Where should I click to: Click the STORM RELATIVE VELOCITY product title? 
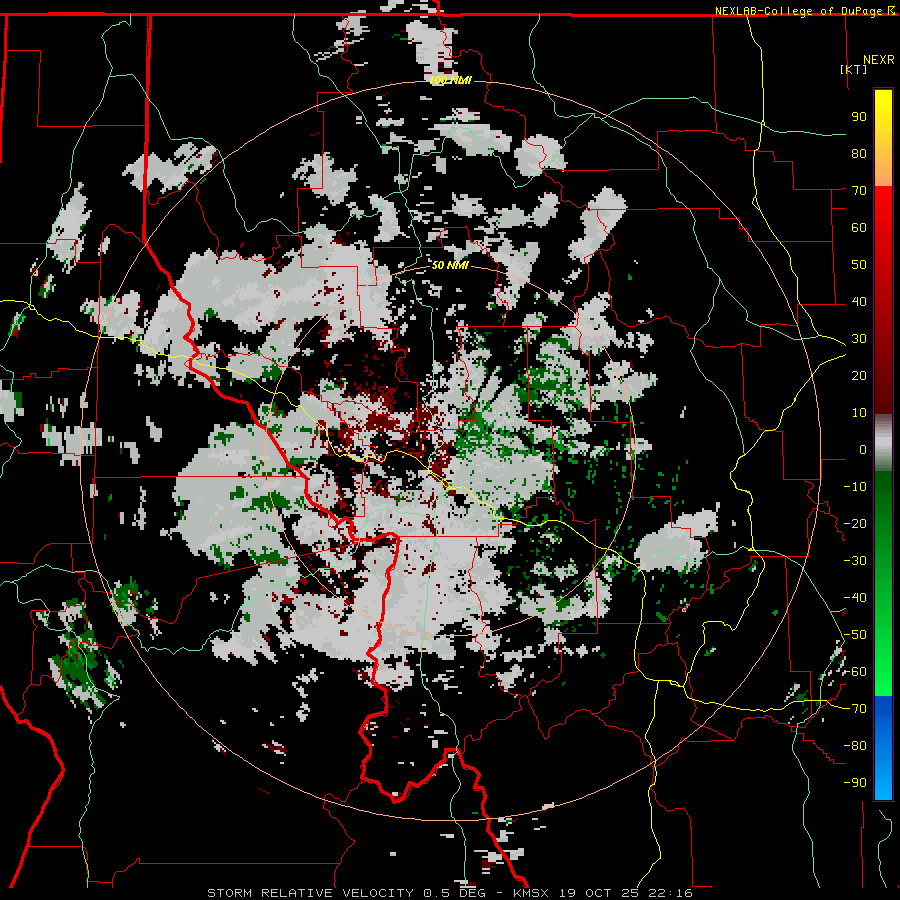click(310, 893)
